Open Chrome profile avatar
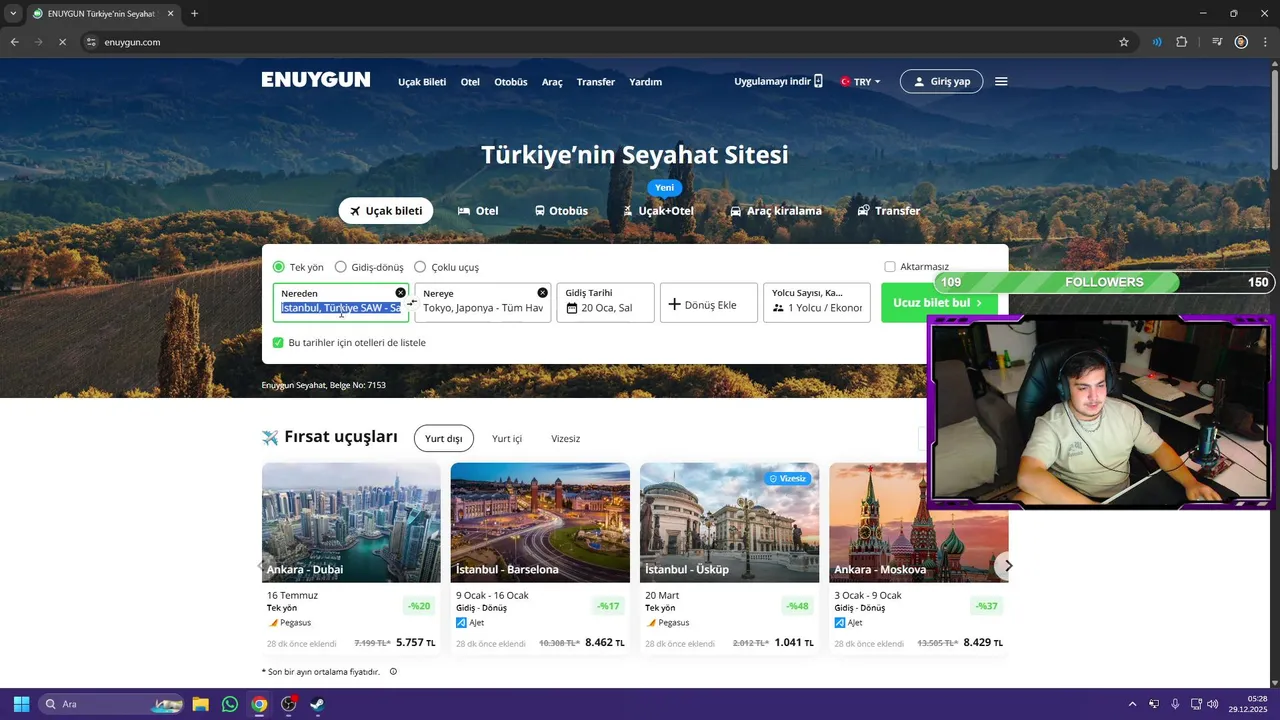1280x720 pixels. pos(1241,42)
